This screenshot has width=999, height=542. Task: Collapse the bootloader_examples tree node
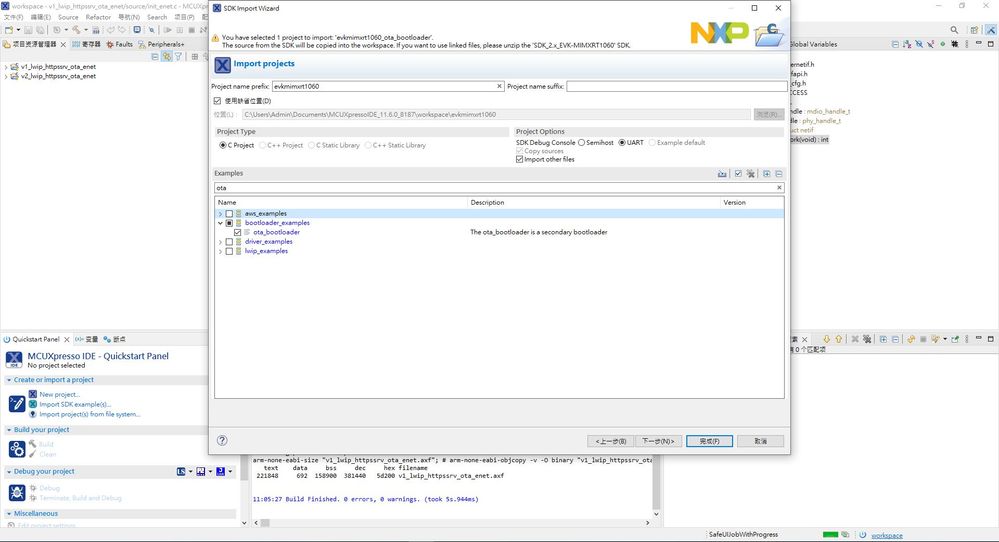220,223
